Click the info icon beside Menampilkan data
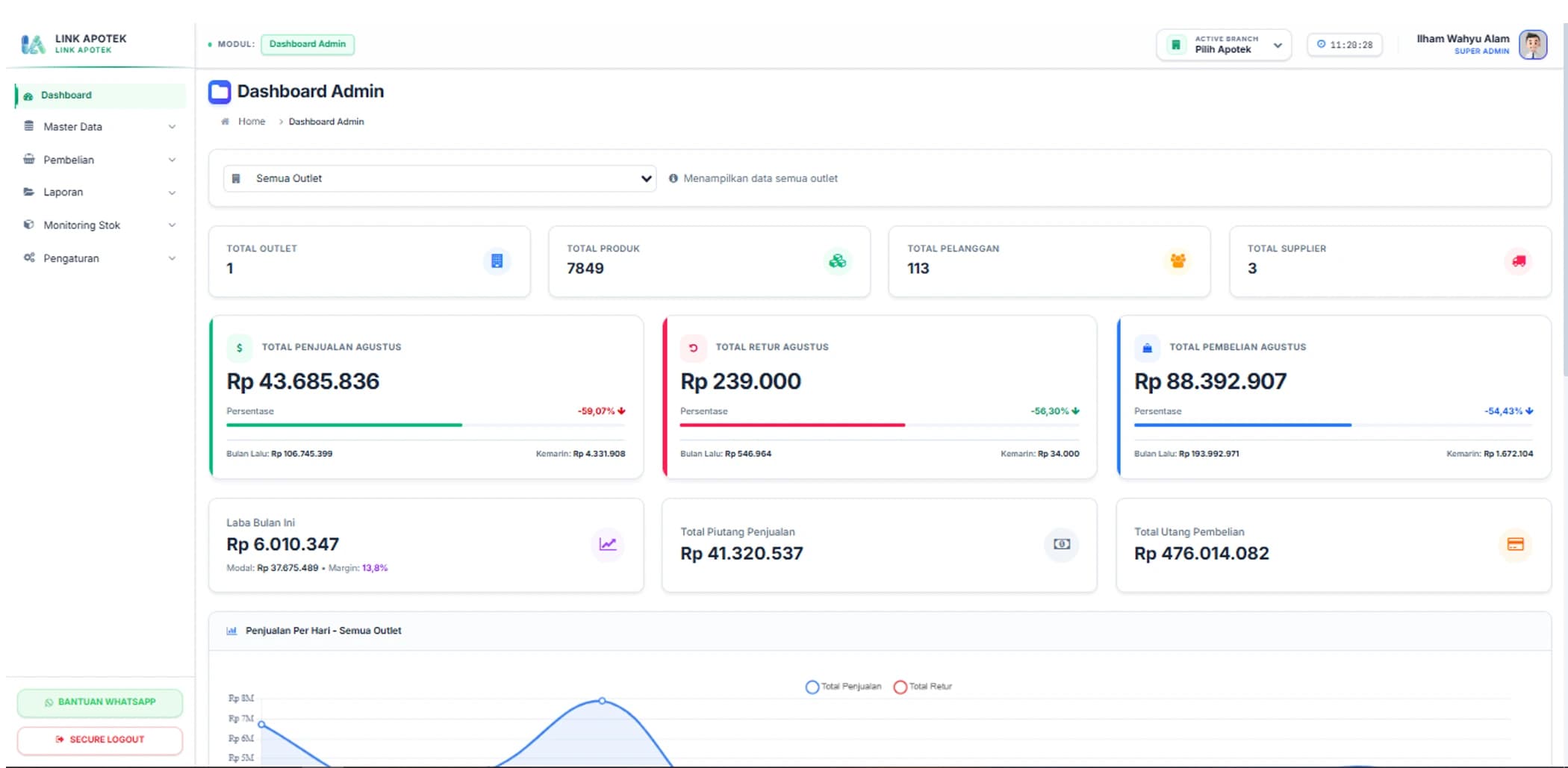Screen dimensions: 1568x768 click(x=673, y=178)
